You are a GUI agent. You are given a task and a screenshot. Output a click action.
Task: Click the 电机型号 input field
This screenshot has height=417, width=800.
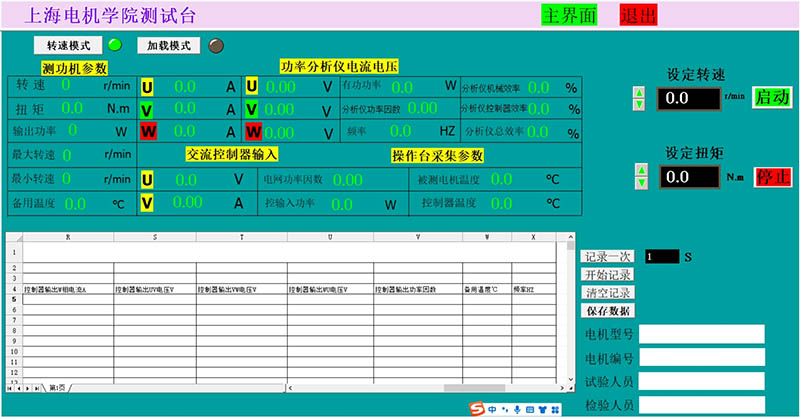pos(702,334)
